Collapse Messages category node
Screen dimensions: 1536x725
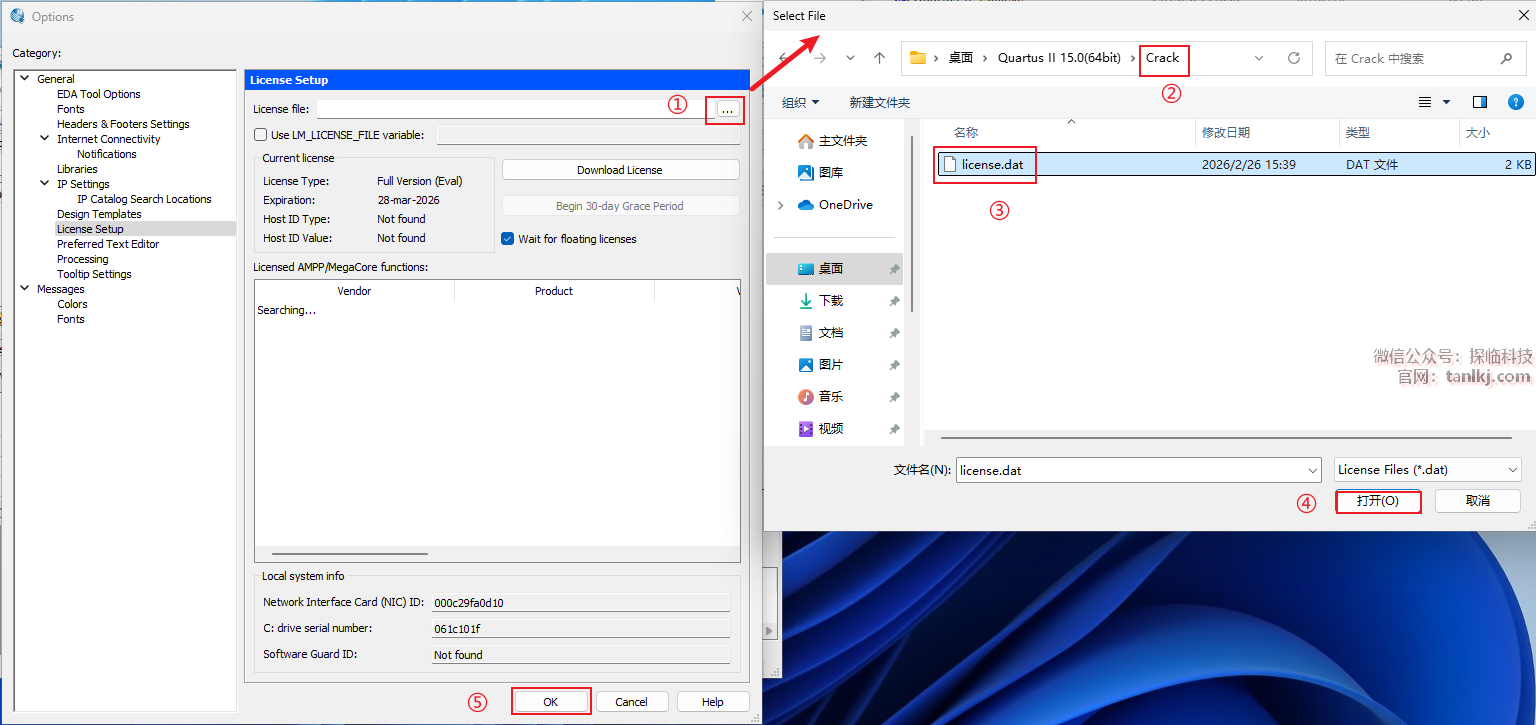(x=25, y=289)
